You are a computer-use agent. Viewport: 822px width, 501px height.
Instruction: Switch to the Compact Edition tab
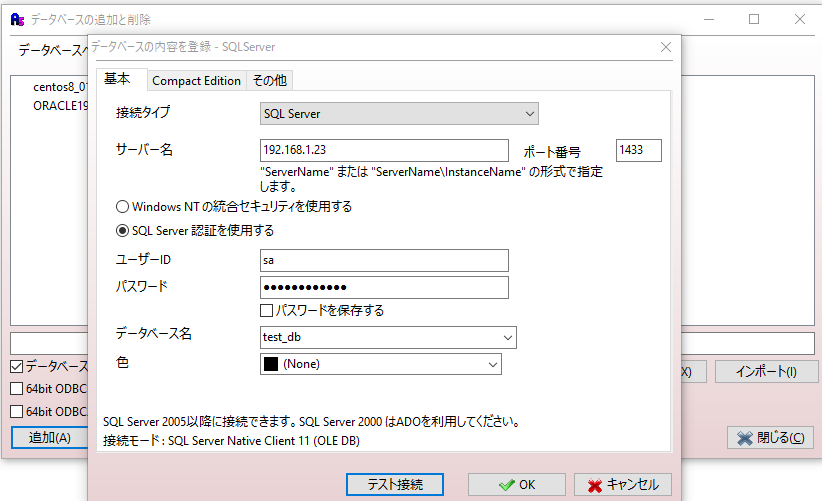point(196,81)
